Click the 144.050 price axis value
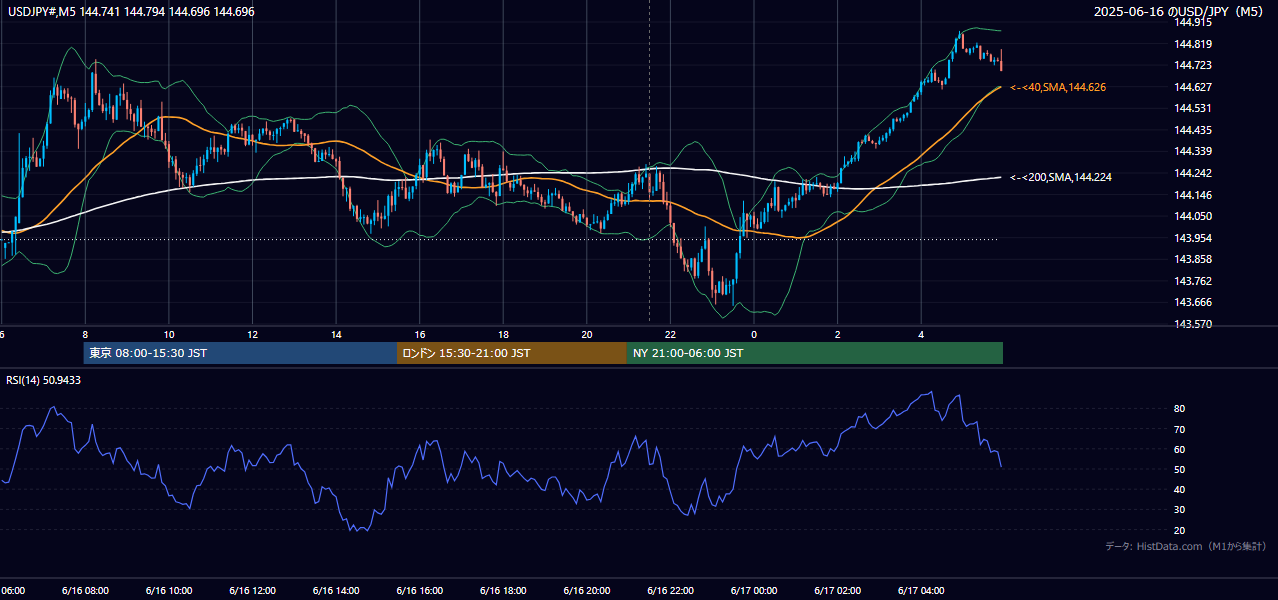The image size is (1278, 600). point(1193,216)
